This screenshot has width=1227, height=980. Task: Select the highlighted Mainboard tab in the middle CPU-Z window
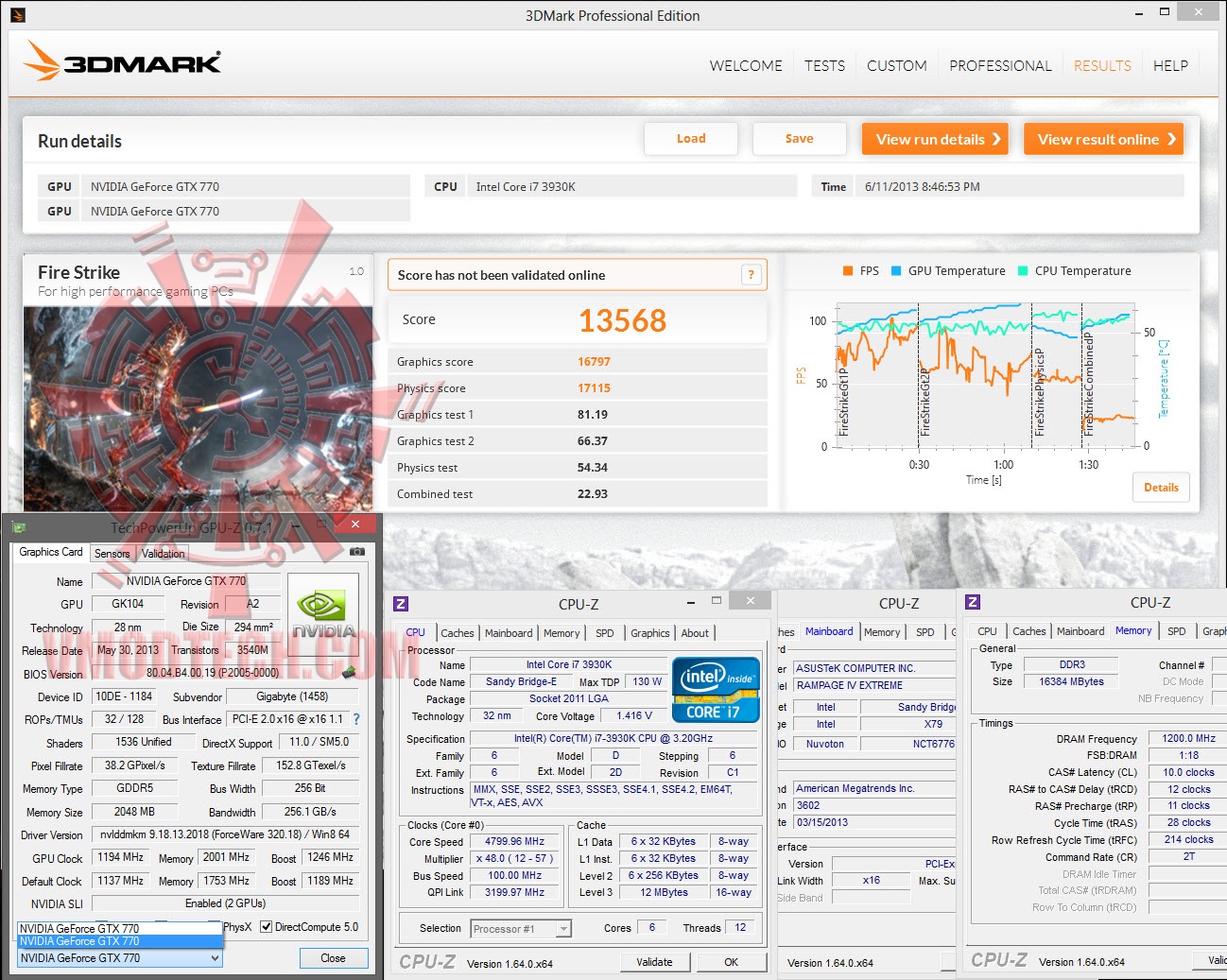[x=829, y=631]
